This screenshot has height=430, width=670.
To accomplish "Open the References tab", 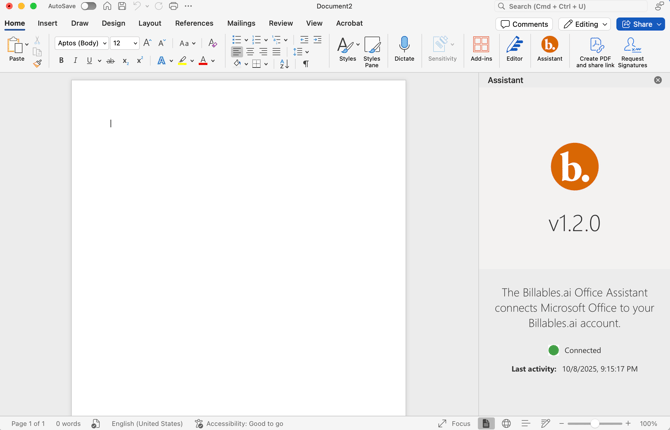I will tap(194, 23).
